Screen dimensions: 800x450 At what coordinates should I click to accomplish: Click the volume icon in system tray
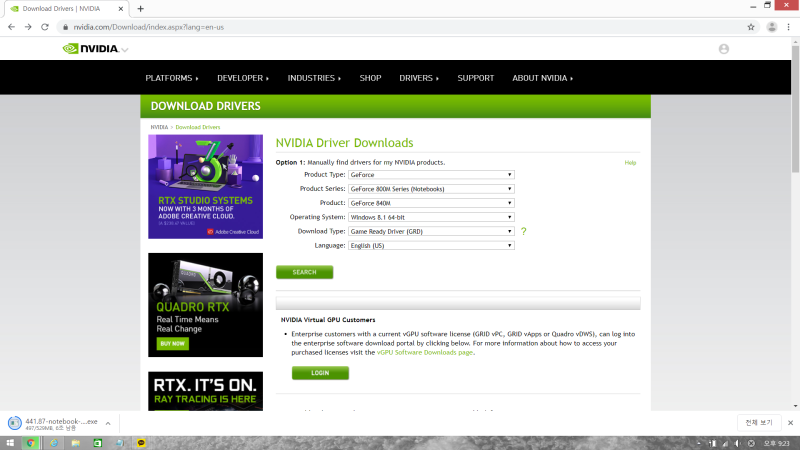738,443
